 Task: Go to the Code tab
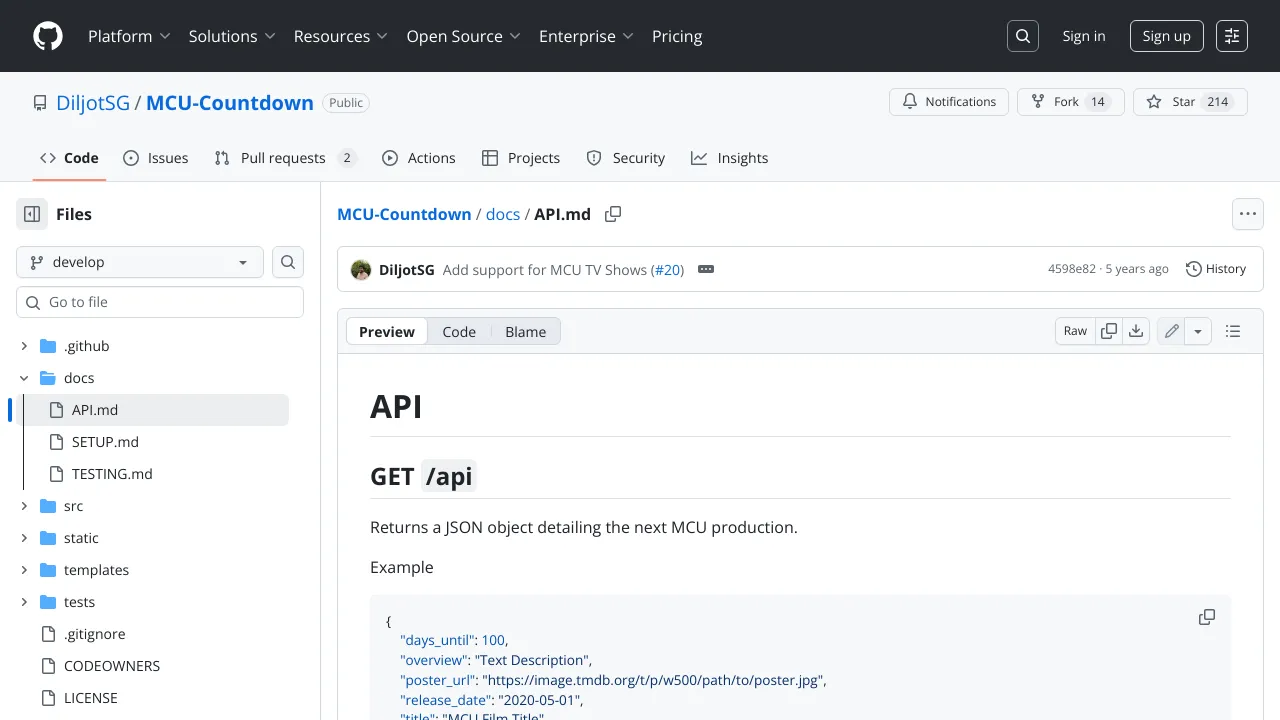point(69,158)
